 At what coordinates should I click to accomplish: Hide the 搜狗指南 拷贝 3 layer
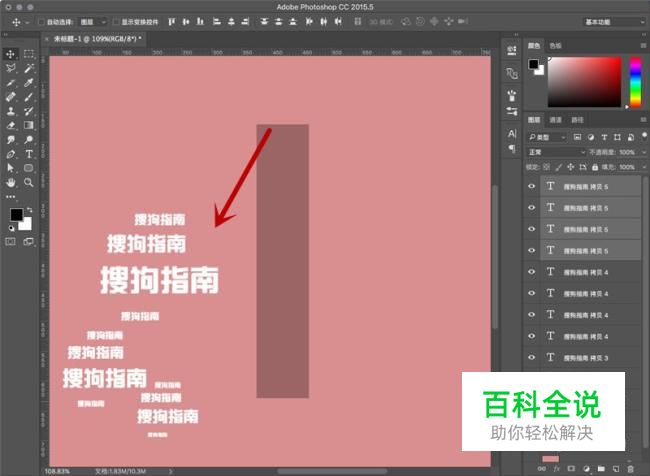pyautogui.click(x=531, y=357)
